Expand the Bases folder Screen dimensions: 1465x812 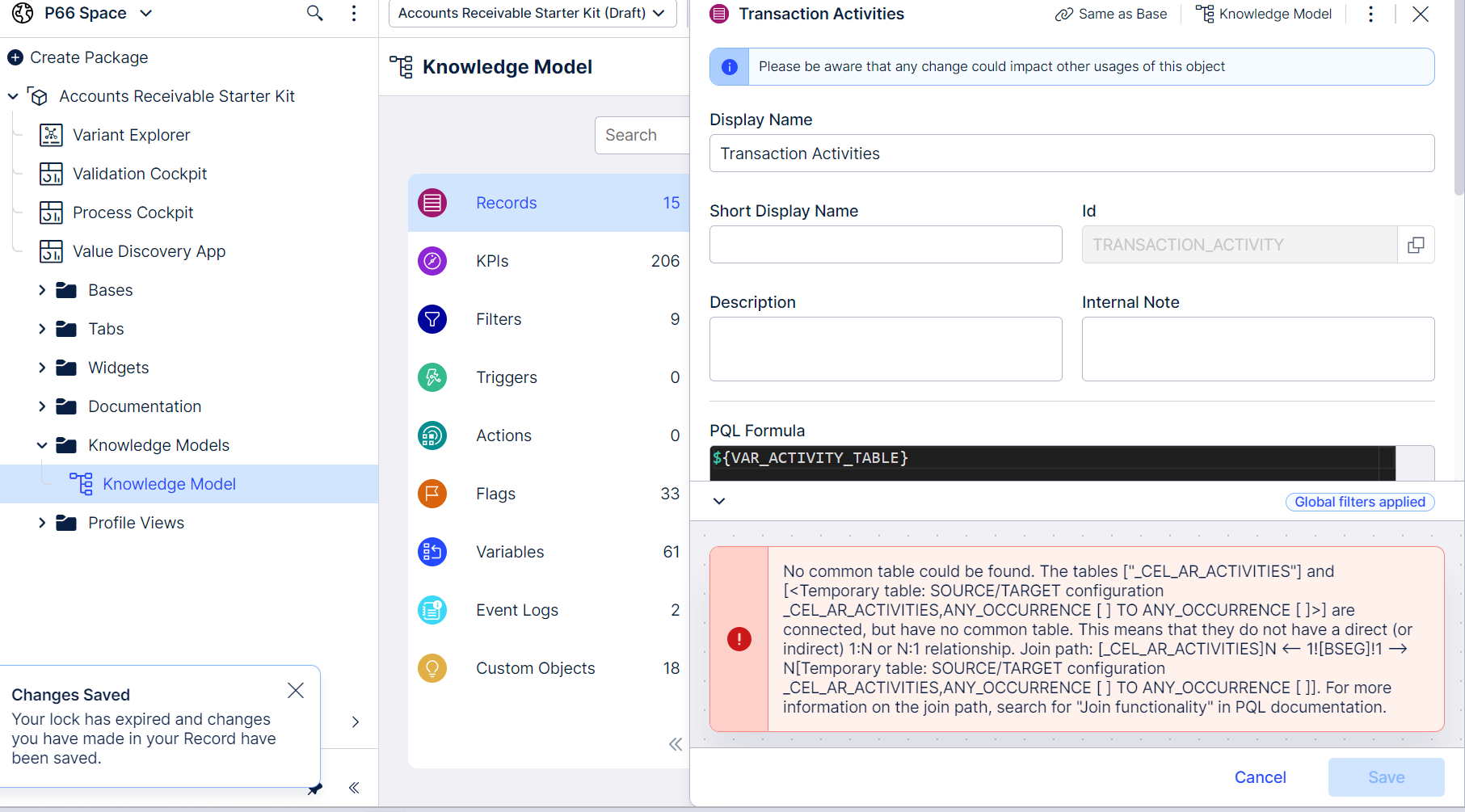tap(42, 290)
